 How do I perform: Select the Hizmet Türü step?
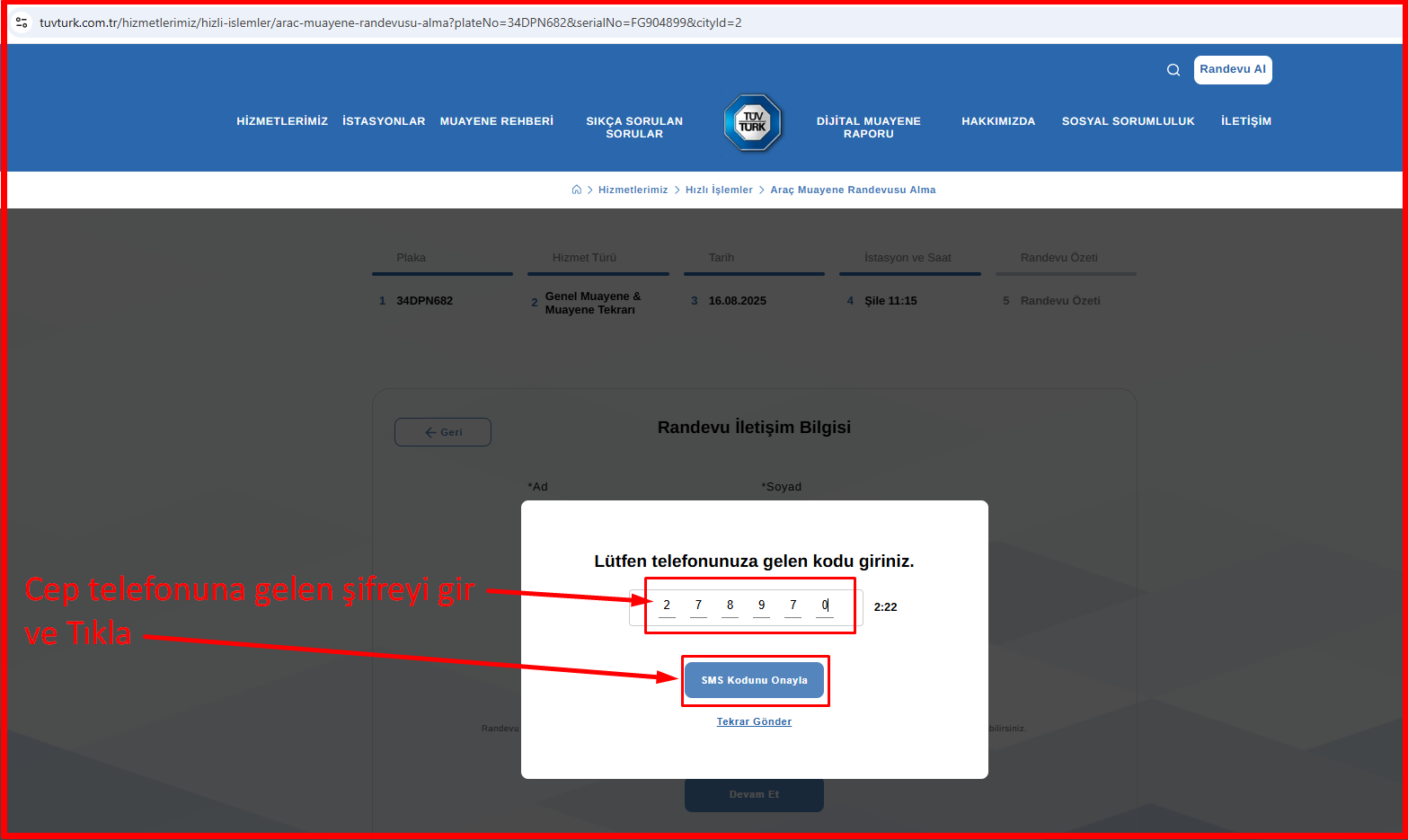coord(598,283)
